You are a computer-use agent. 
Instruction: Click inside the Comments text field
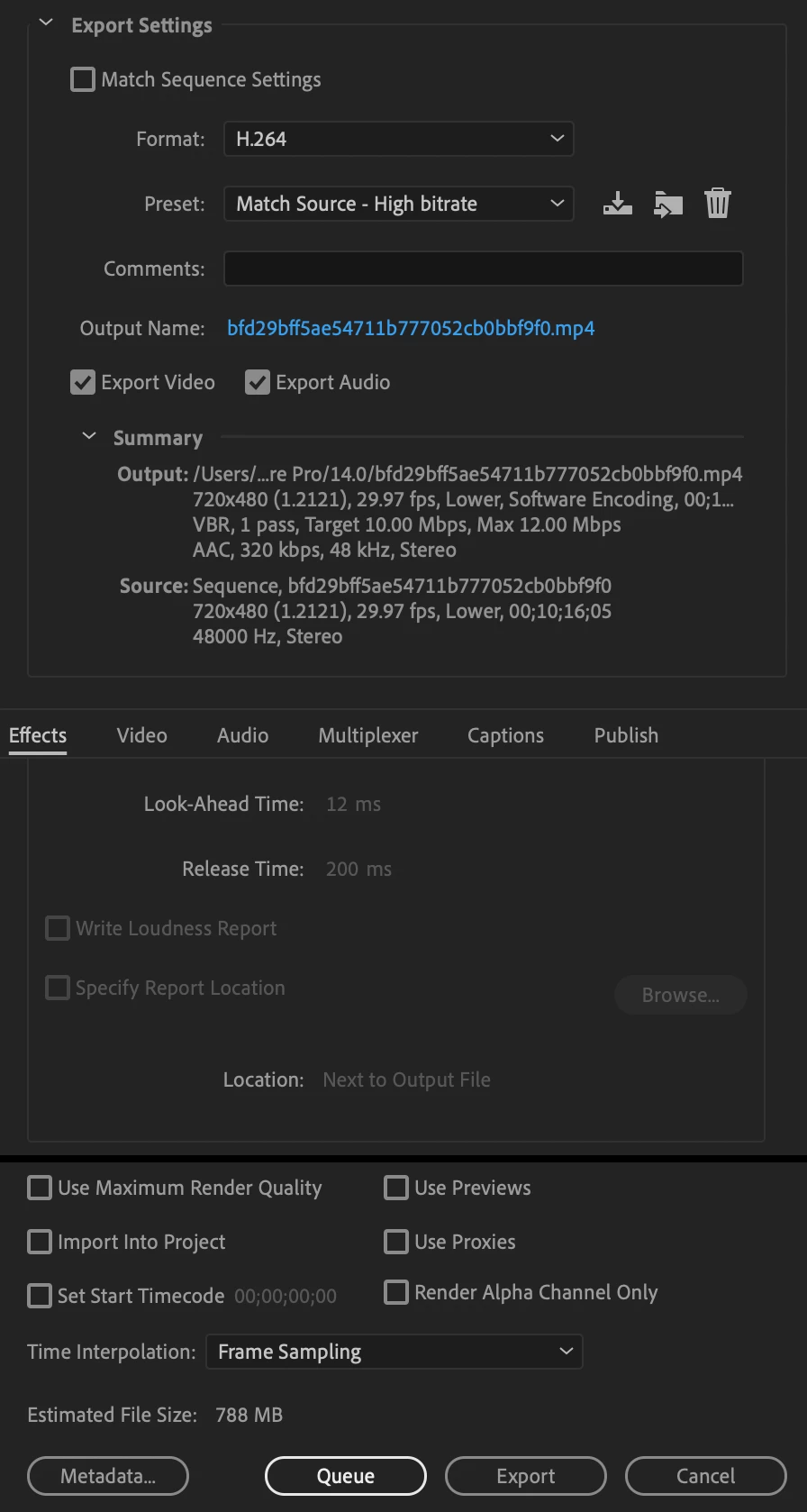click(483, 269)
